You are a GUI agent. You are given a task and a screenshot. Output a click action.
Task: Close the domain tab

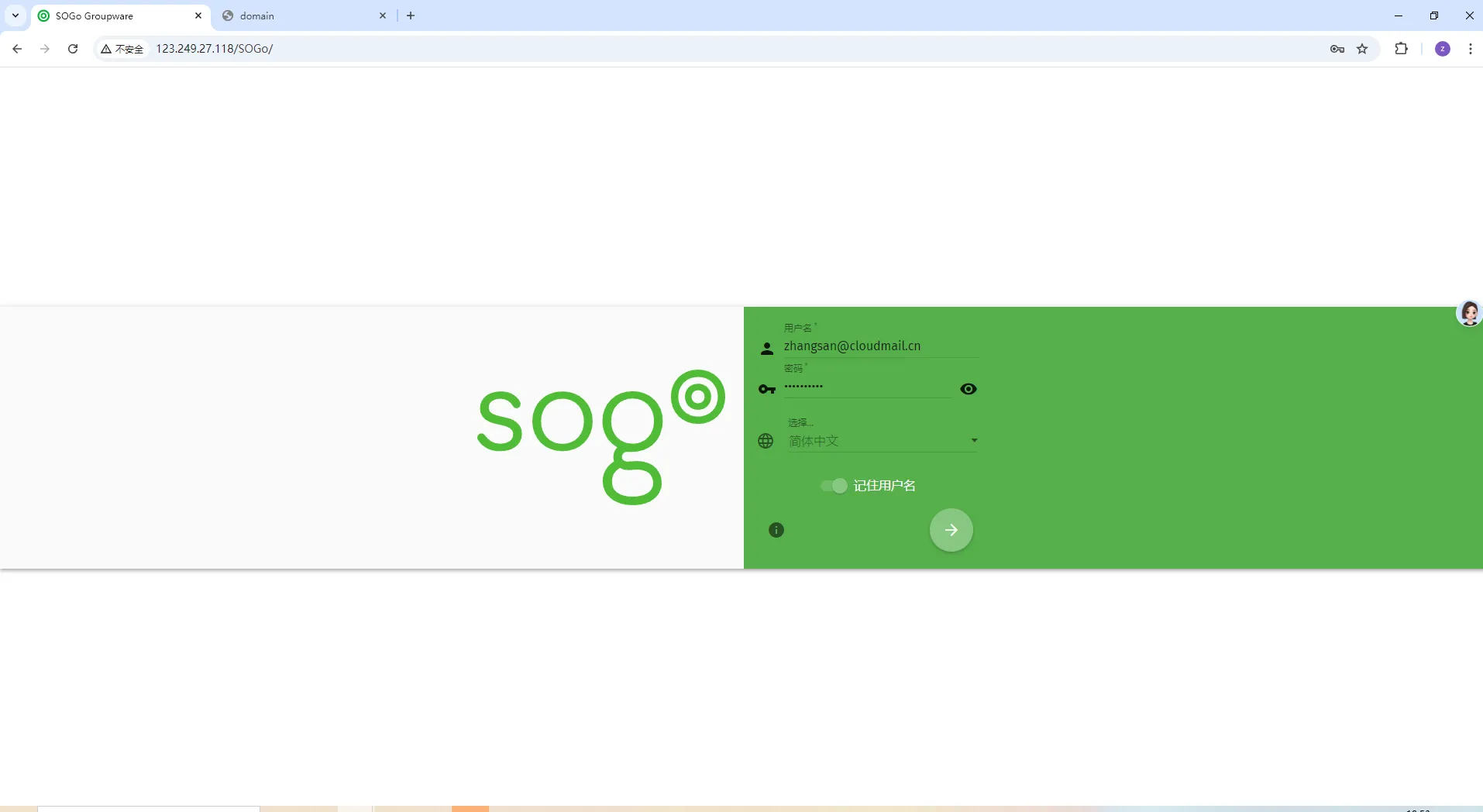pos(383,15)
